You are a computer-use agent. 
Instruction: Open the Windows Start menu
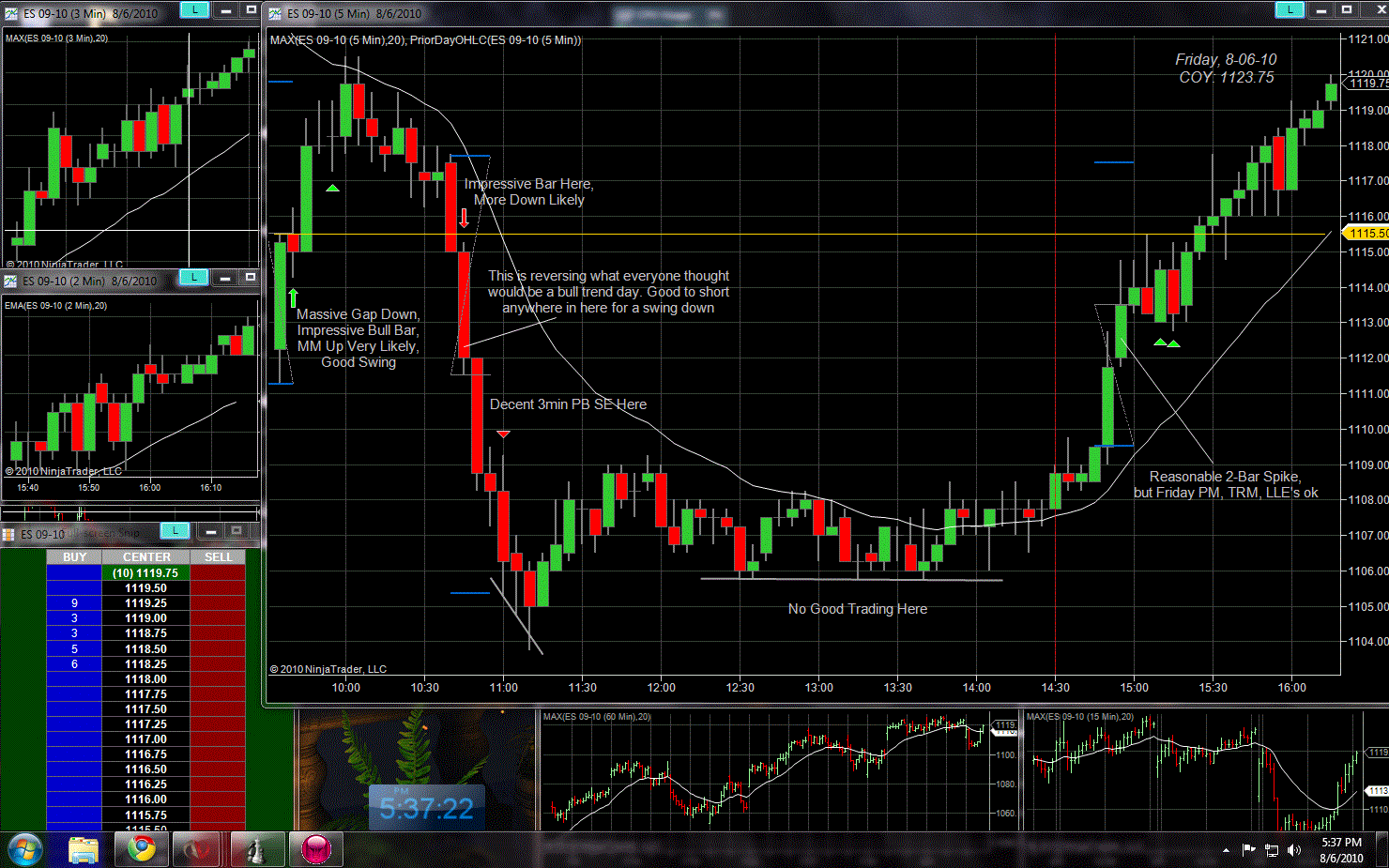point(25,850)
